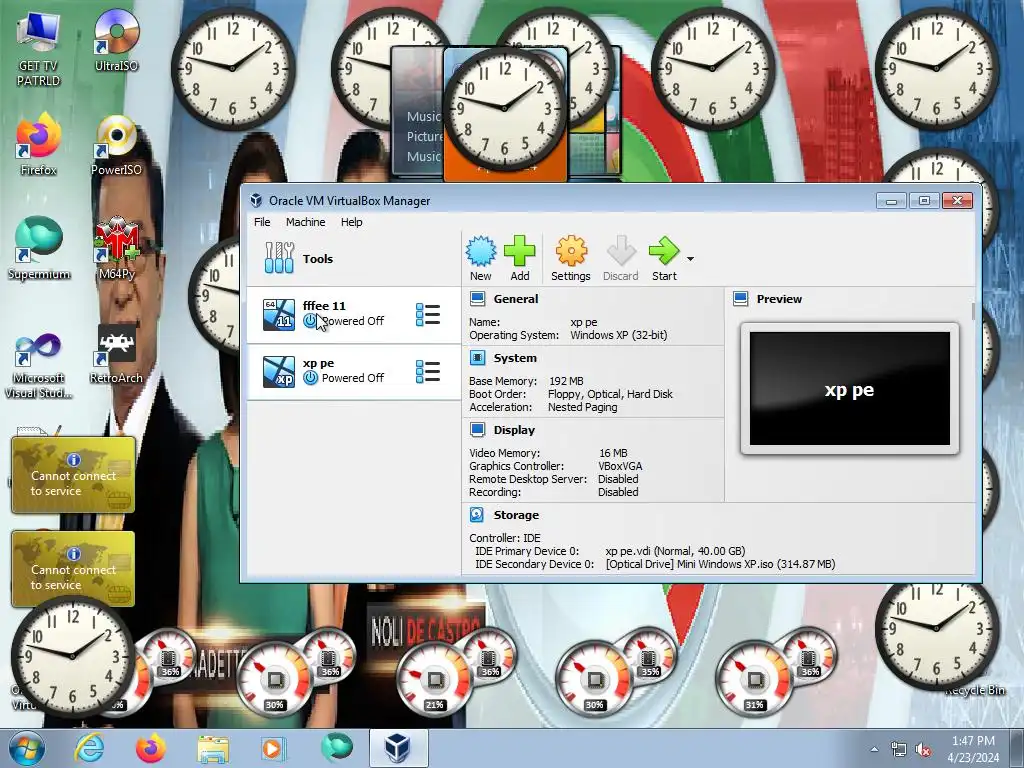Open Supermium from the taskbar
Viewport: 1024px width, 768px height.
336,747
